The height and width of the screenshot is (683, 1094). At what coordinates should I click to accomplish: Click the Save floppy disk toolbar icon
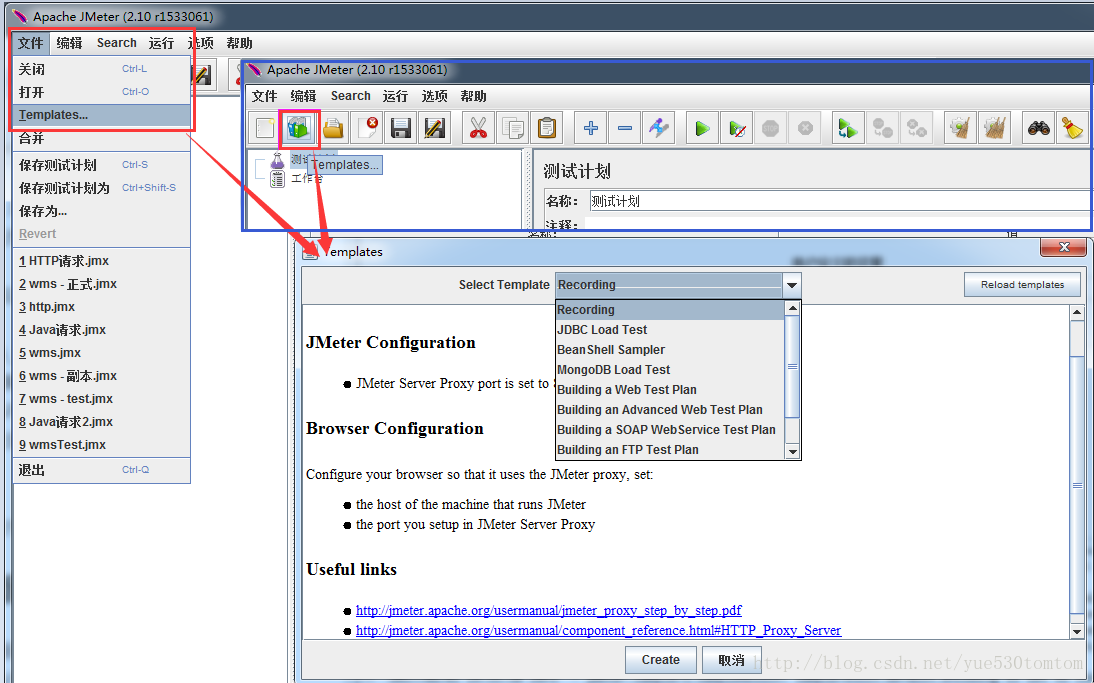tap(400, 128)
